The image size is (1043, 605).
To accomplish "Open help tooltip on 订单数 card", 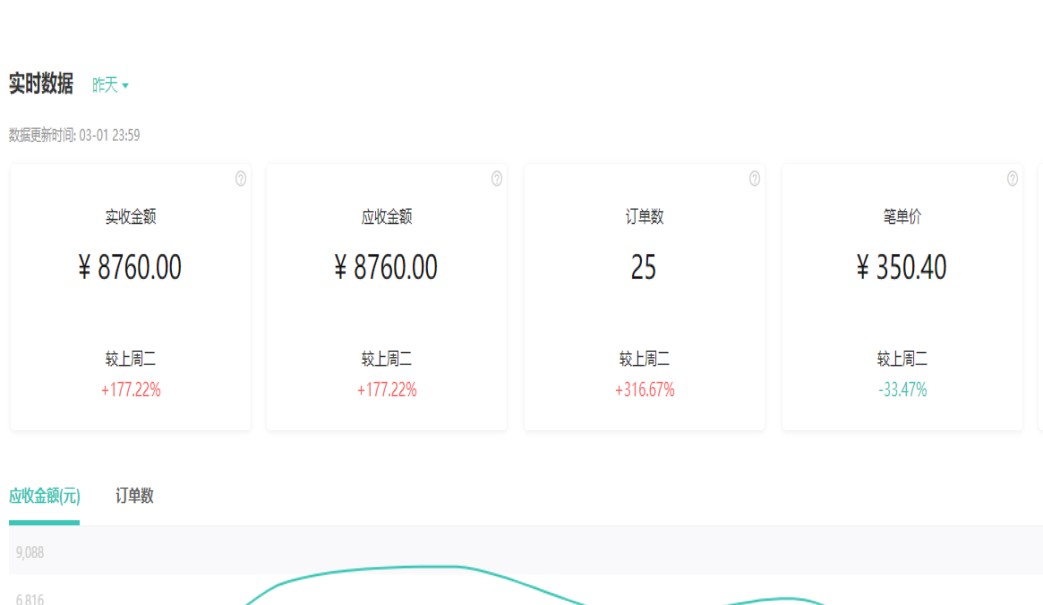I will (754, 179).
